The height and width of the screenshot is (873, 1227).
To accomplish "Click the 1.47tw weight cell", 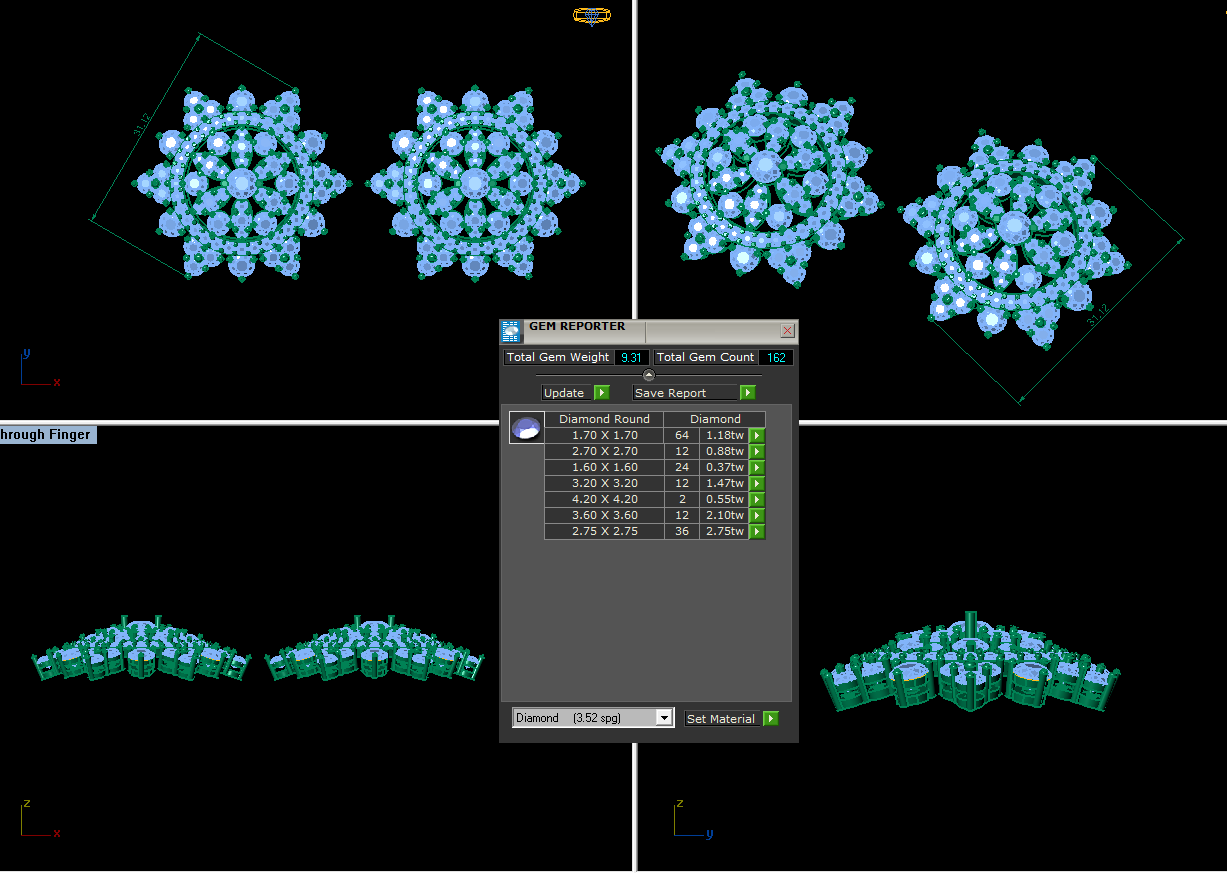I will pos(724,483).
